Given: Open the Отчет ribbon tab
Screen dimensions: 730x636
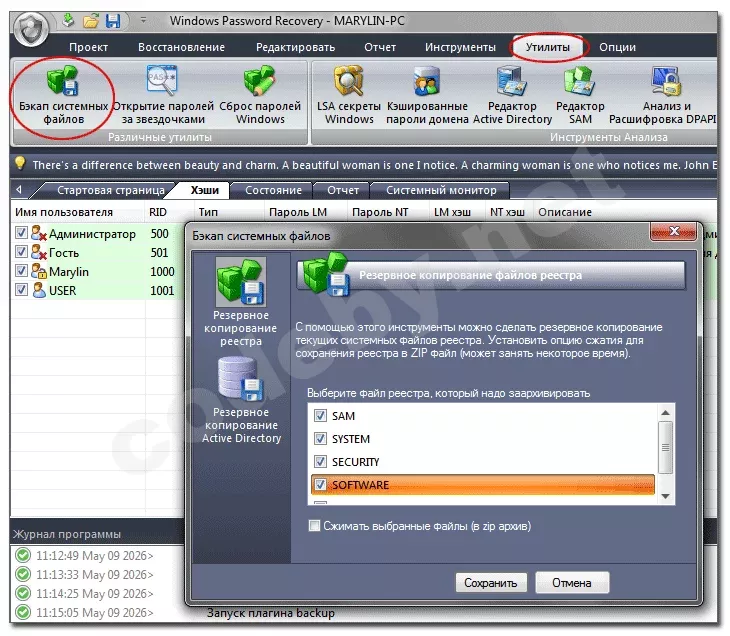Looking at the screenshot, I should pos(380,47).
